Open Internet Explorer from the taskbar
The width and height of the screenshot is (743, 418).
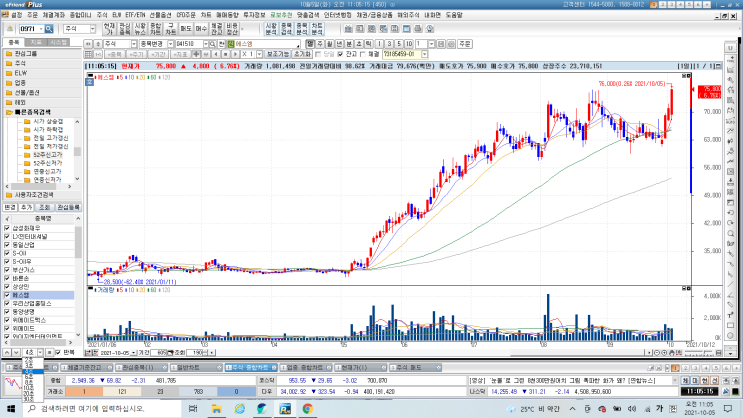click(x=239, y=409)
